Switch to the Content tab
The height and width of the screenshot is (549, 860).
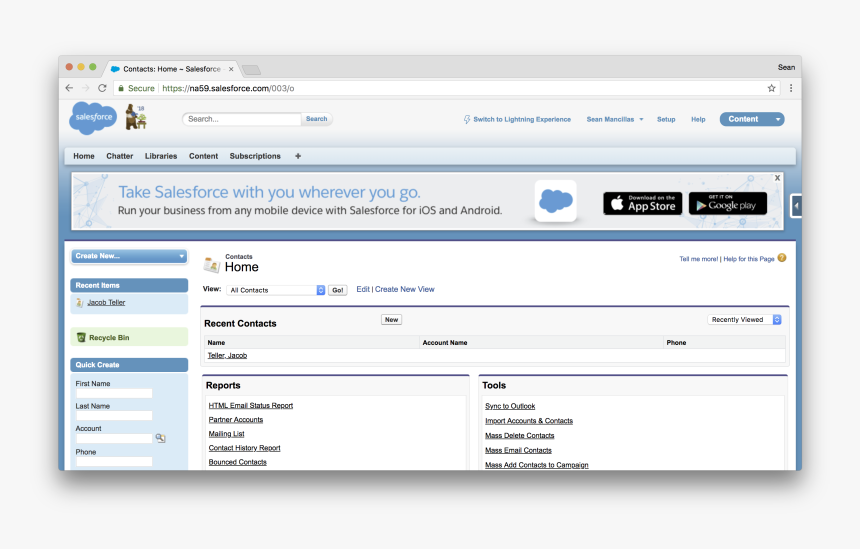(203, 156)
